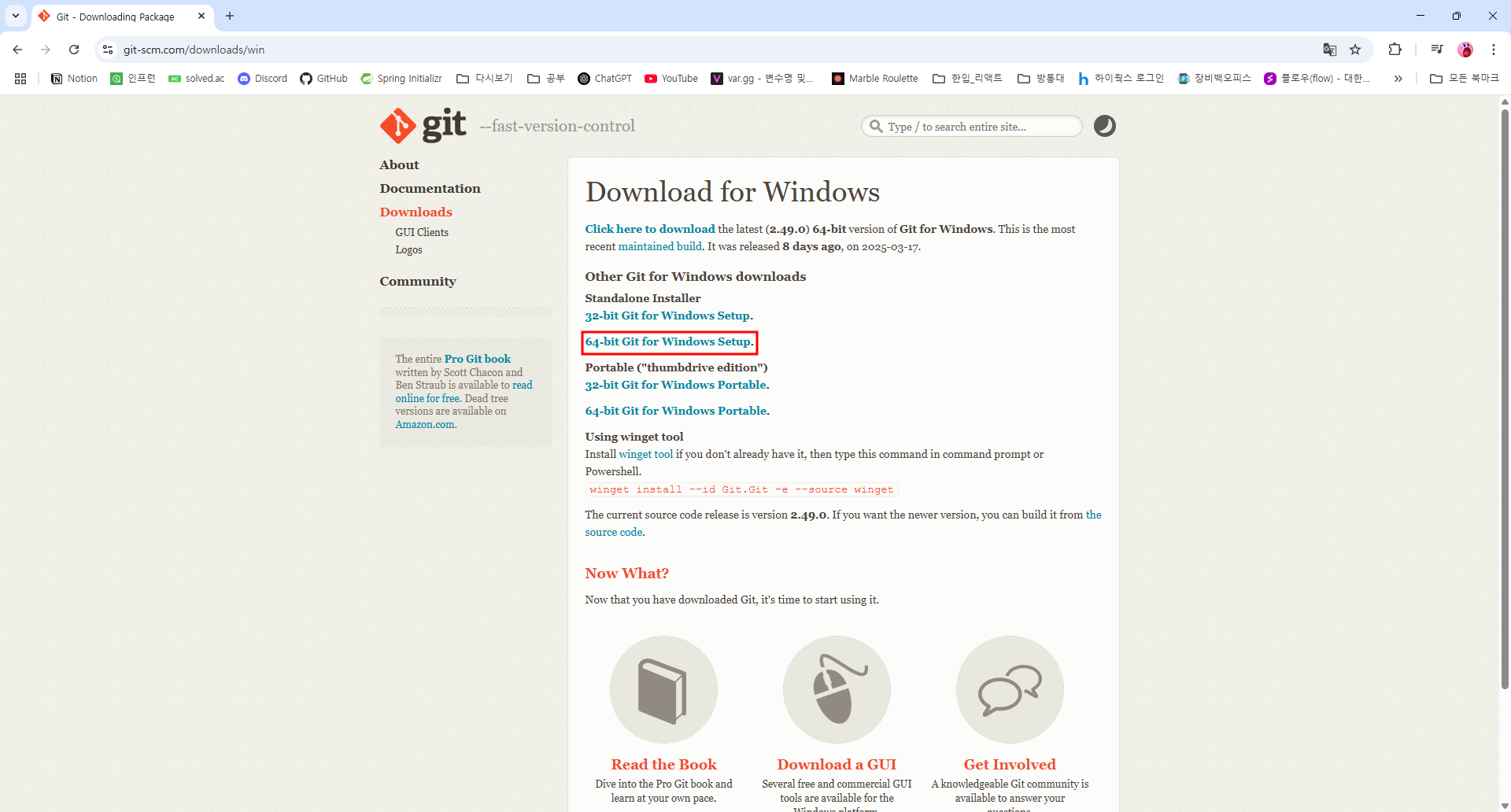Open the ChatGPT bookmark

604,79
